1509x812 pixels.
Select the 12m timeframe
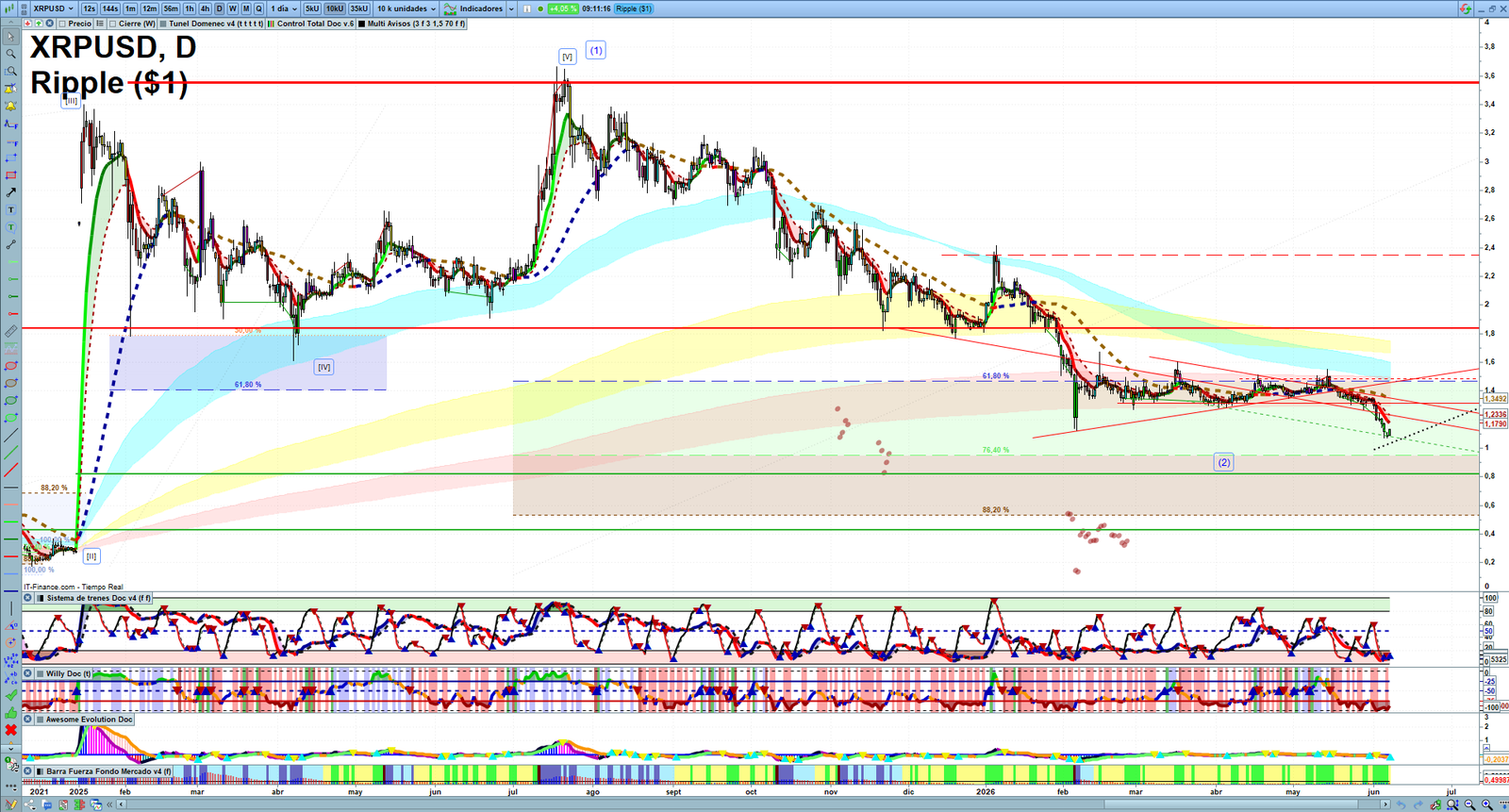click(x=149, y=8)
